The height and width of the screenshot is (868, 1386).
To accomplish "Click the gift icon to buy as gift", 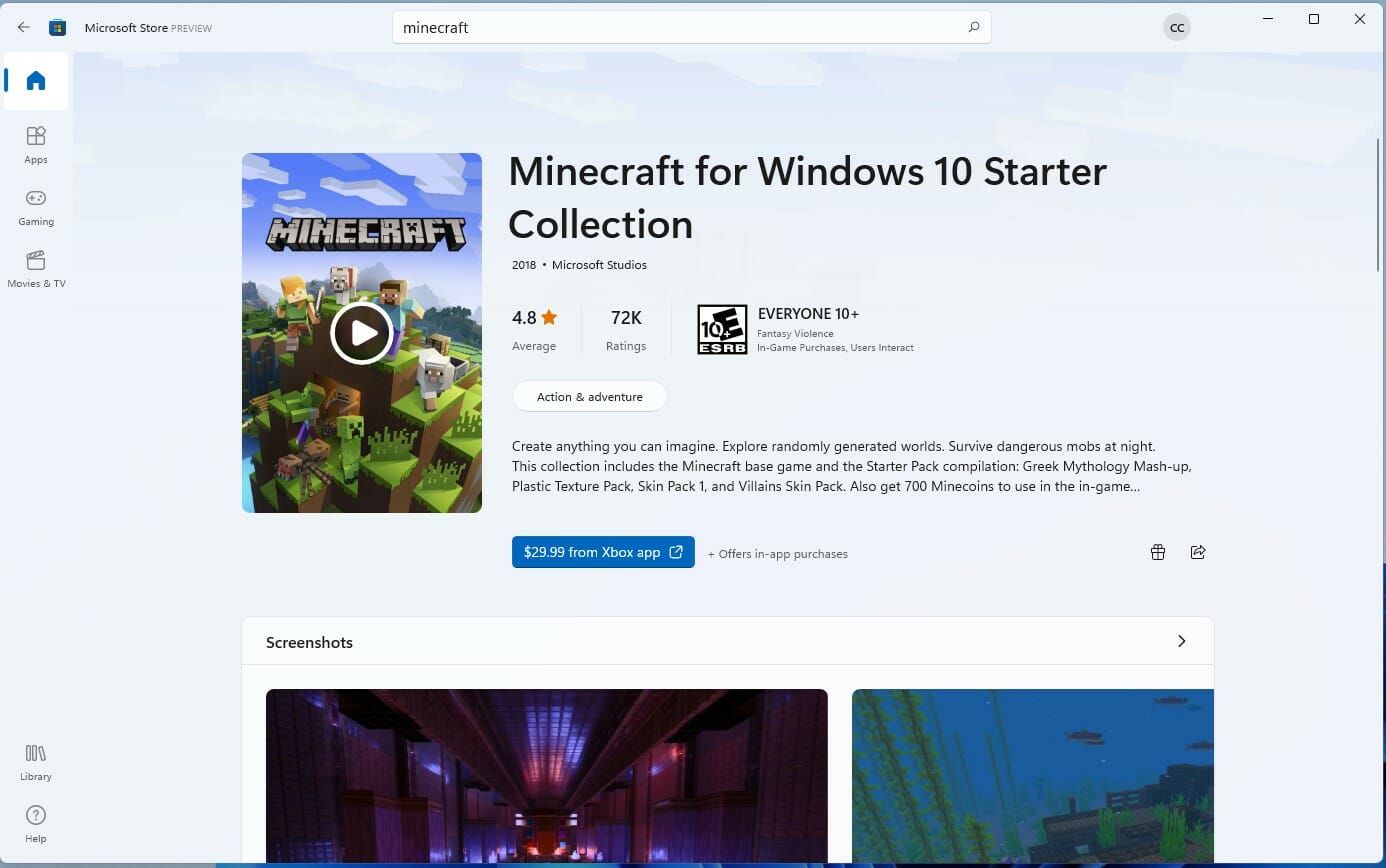I will [1158, 552].
